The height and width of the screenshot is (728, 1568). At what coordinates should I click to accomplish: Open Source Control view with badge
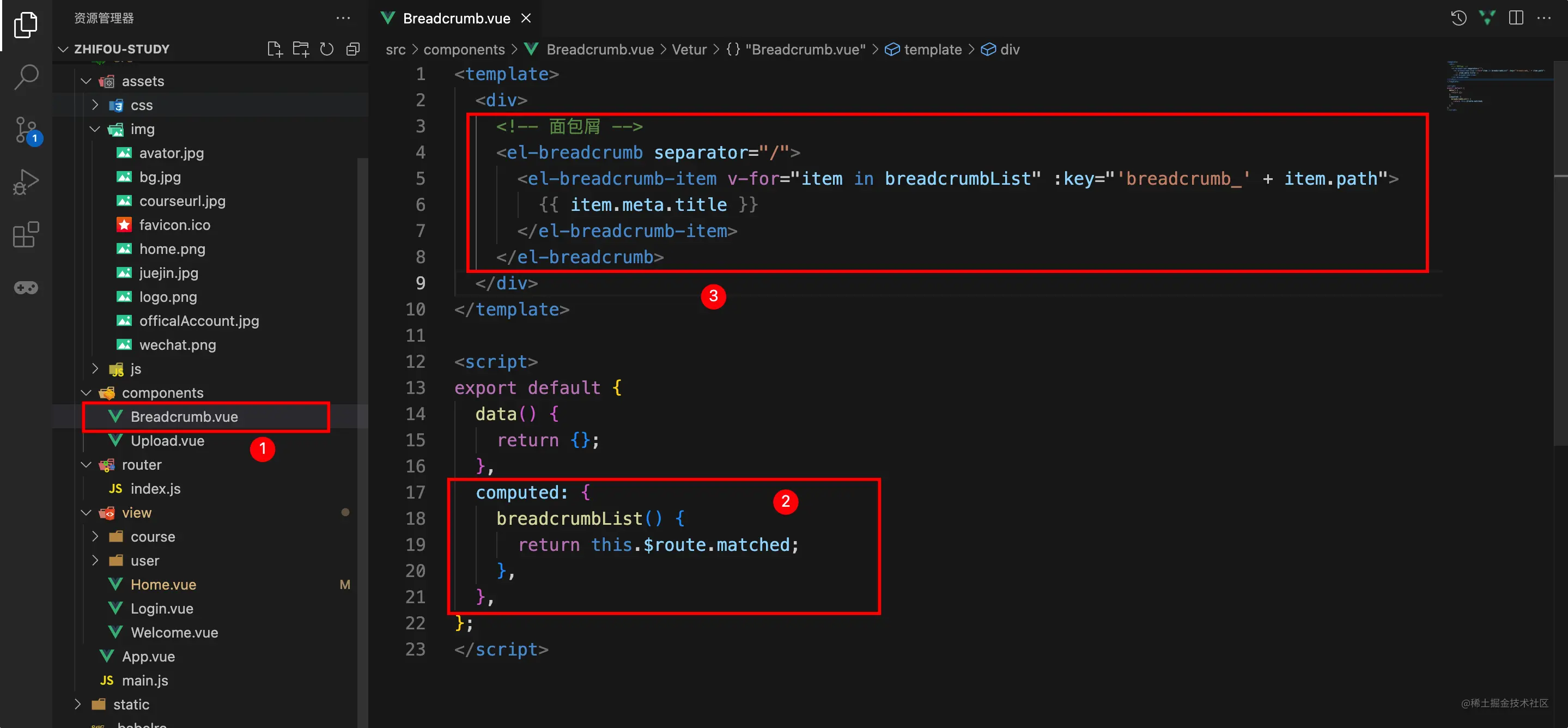[x=26, y=130]
